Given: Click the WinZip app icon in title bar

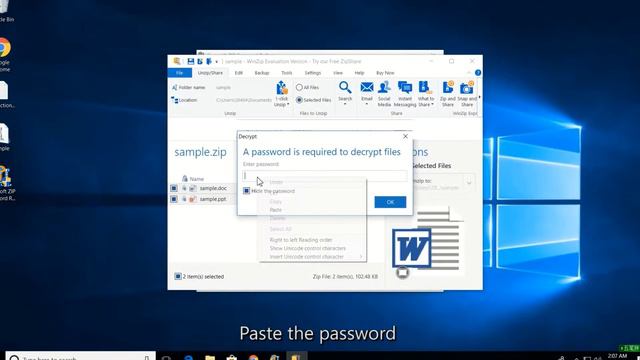Looking at the screenshot, I should pos(177,61).
